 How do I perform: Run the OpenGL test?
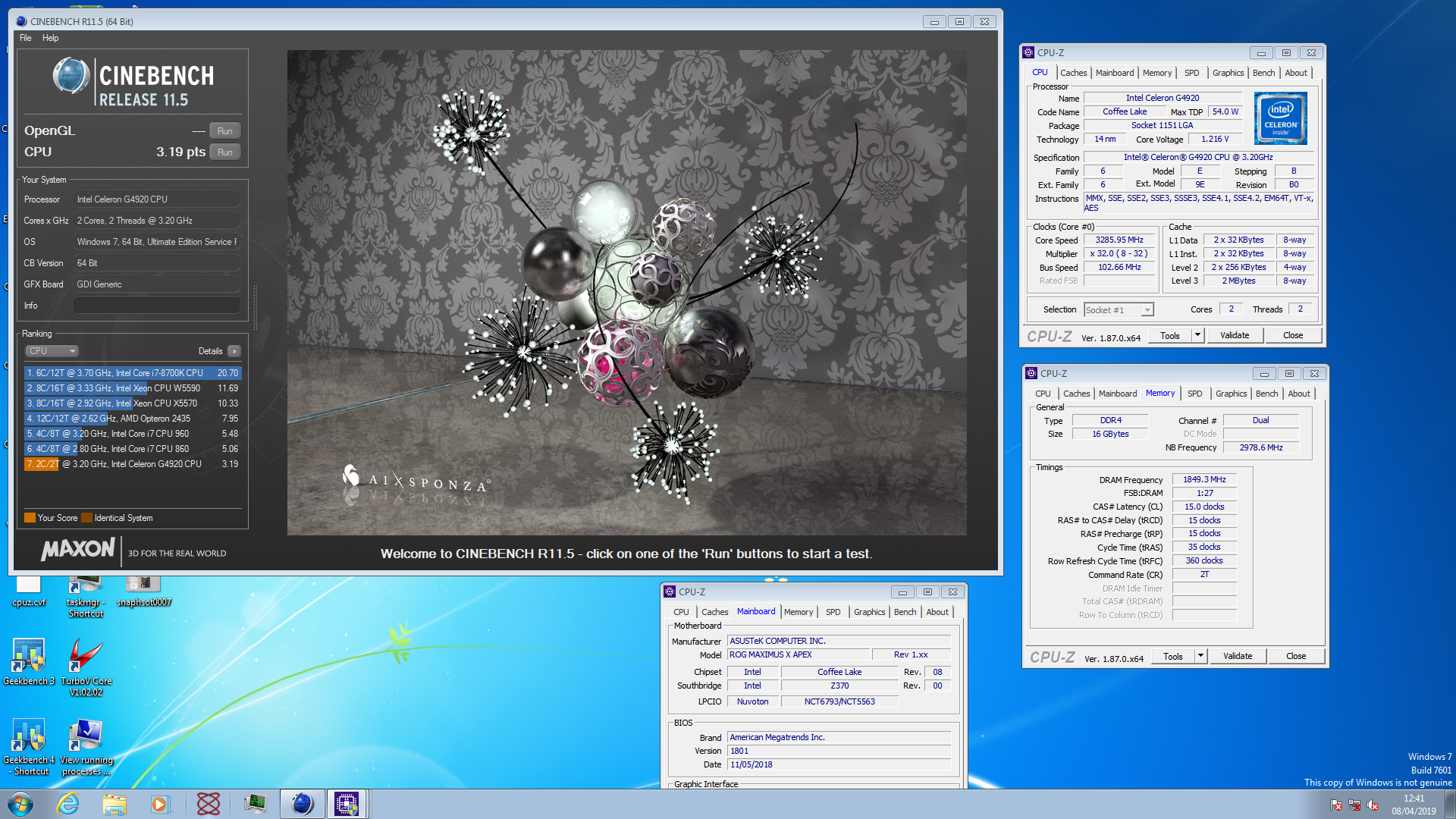coord(225,130)
